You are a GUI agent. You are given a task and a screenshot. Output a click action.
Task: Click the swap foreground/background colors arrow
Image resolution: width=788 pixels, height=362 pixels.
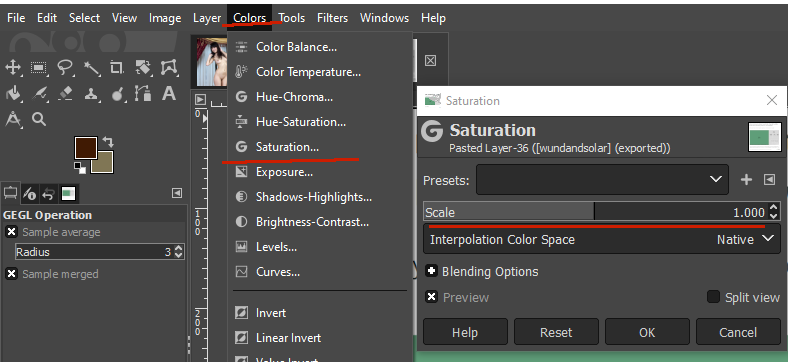coord(107,142)
